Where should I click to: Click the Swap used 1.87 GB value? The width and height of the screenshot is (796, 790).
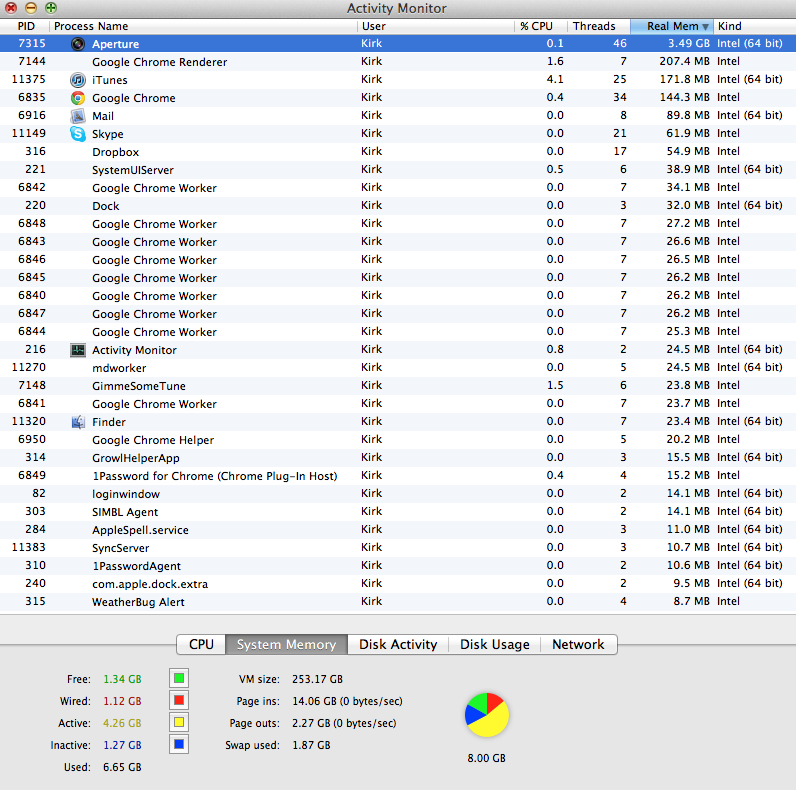pos(311,745)
